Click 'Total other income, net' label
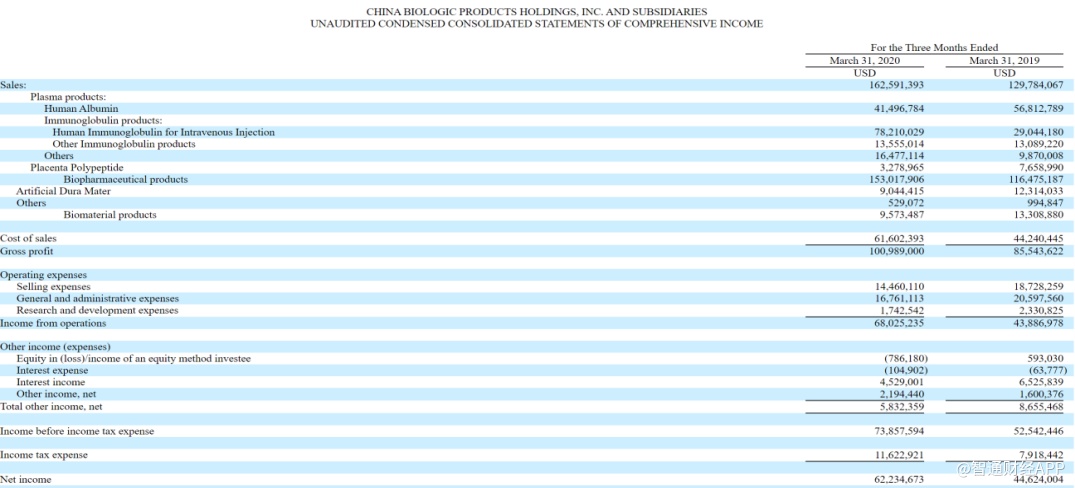 point(51,406)
